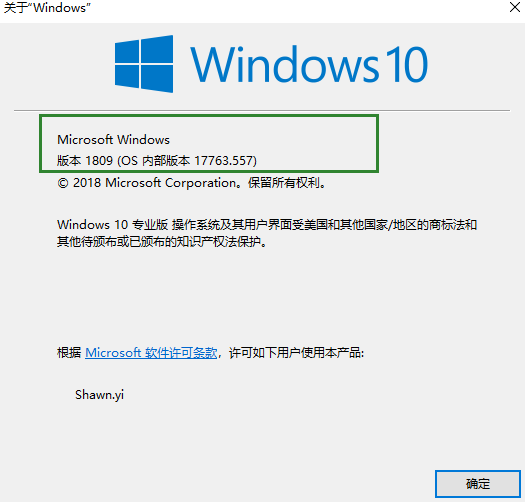This screenshot has height=502, width=525.
Task: Click the 根据 text before the license link
Action: point(69,353)
